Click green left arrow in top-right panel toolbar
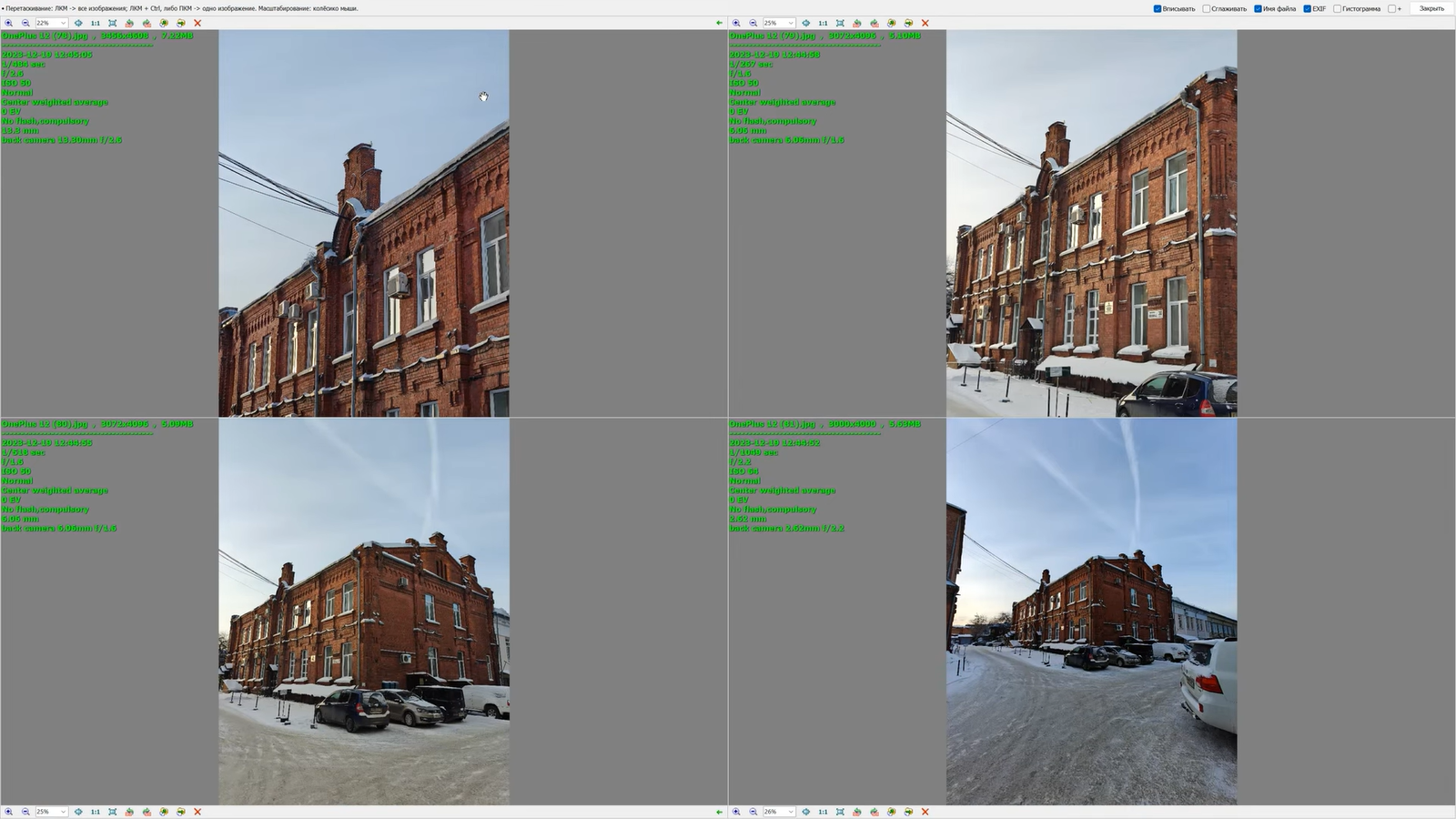This screenshot has height=819, width=1456. point(719,23)
